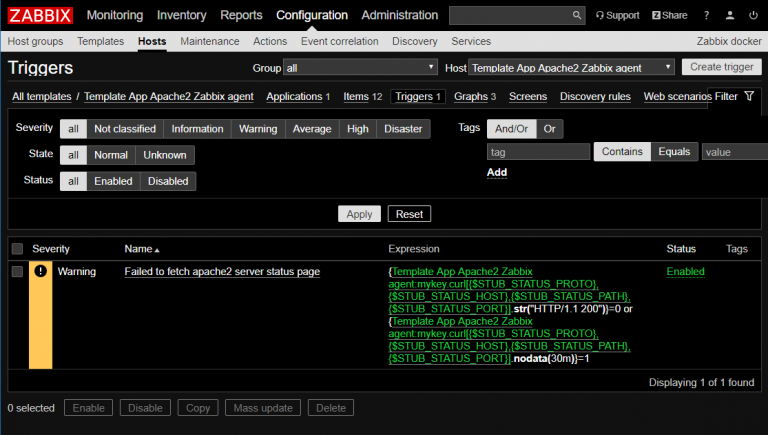Click the Reset filter button
This screenshot has height=435, width=768.
(x=409, y=214)
